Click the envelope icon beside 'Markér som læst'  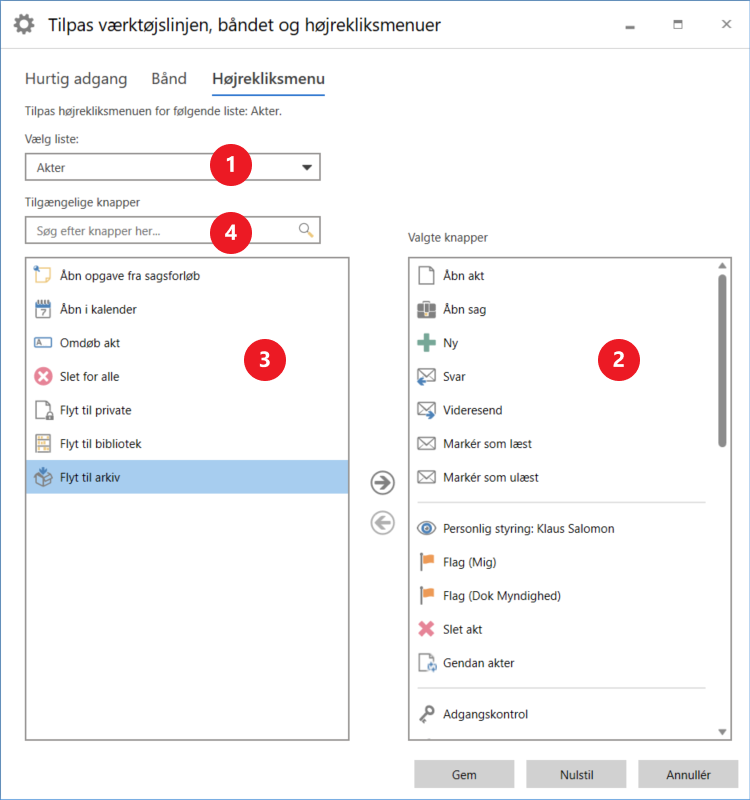(x=427, y=443)
